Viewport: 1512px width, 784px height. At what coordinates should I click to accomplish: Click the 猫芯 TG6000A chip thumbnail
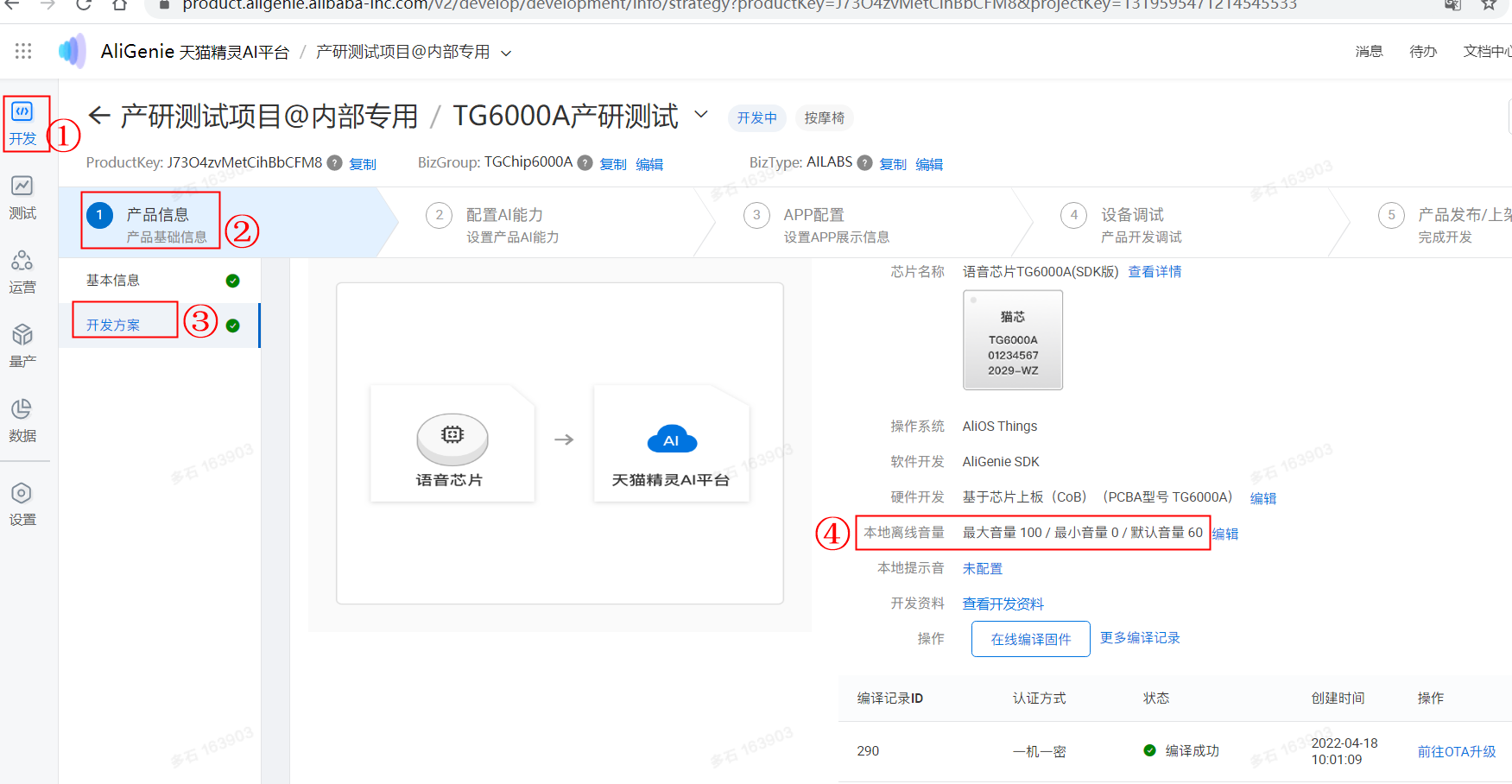1013,340
